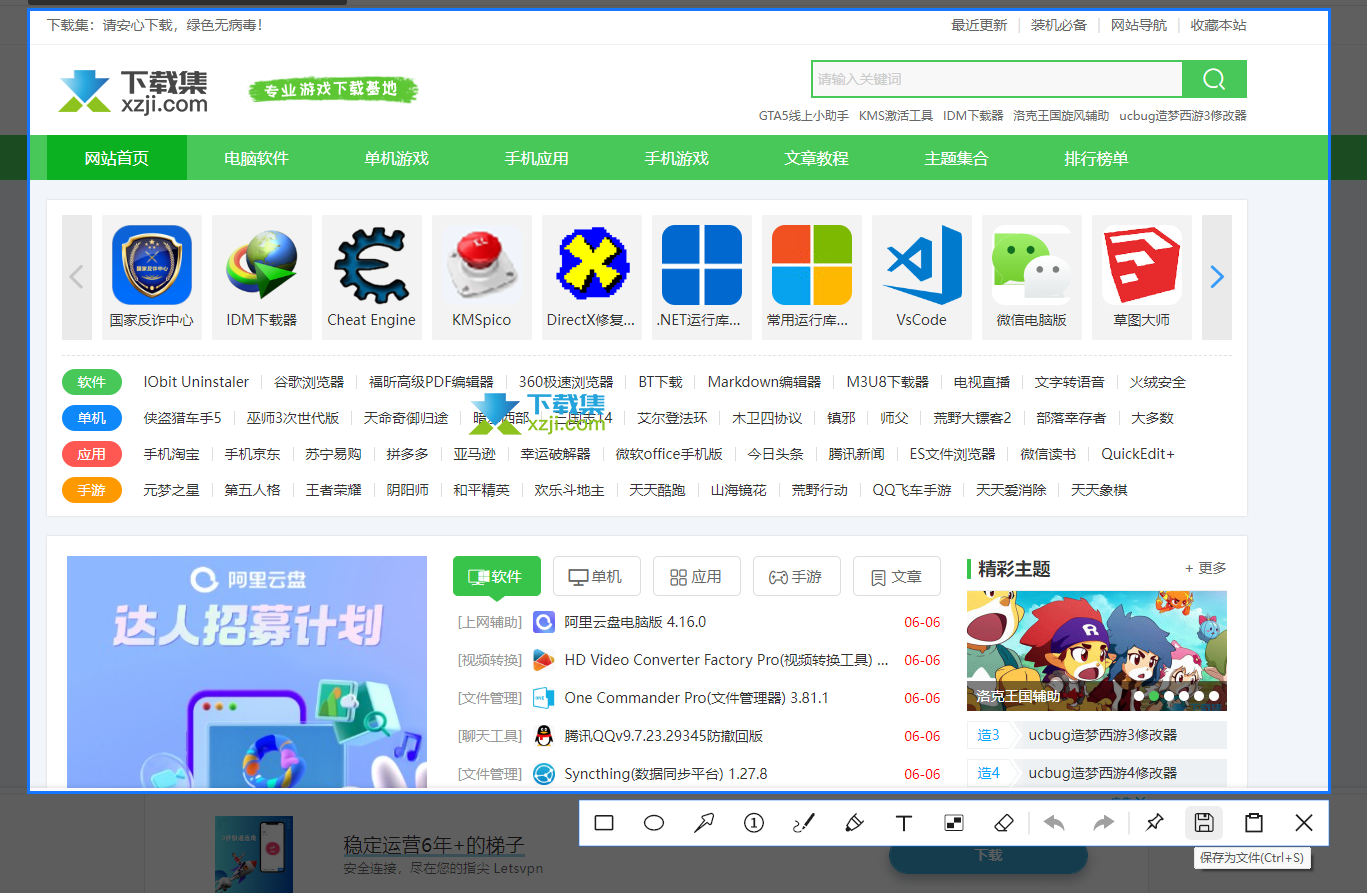Switch to the 单机 list tab
The width and height of the screenshot is (1367, 893).
point(597,576)
